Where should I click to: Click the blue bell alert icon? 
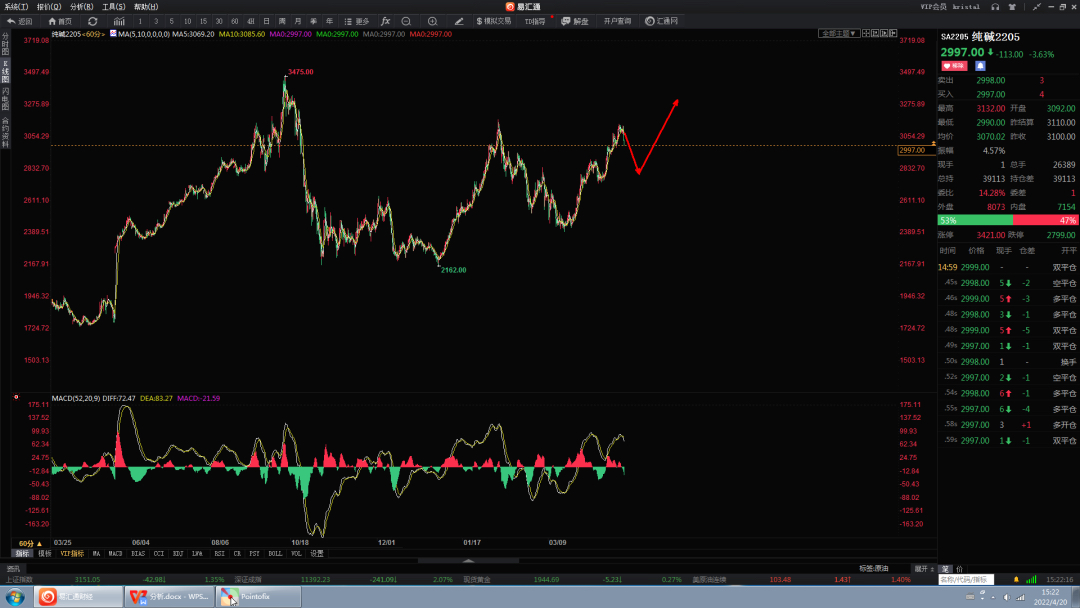point(980,66)
